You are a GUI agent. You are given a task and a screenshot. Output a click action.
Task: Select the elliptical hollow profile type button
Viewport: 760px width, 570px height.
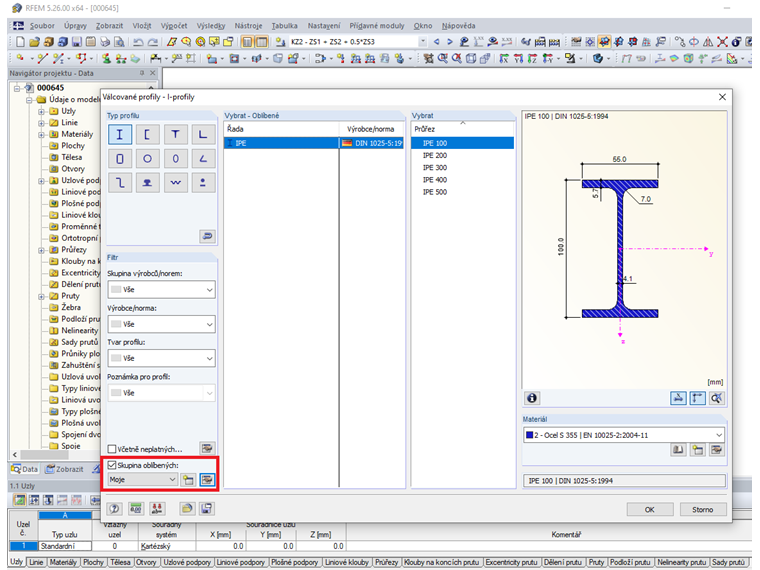(x=175, y=158)
